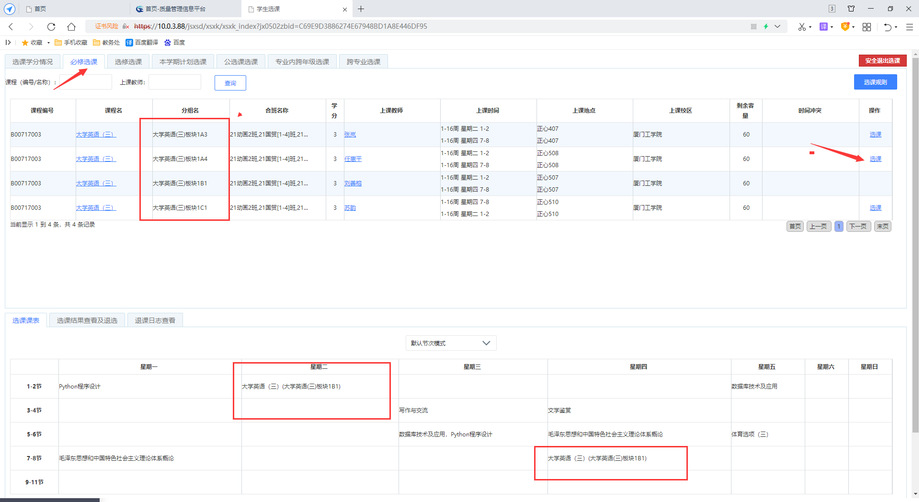Click the browser refresh icon

pyautogui.click(x=52, y=27)
